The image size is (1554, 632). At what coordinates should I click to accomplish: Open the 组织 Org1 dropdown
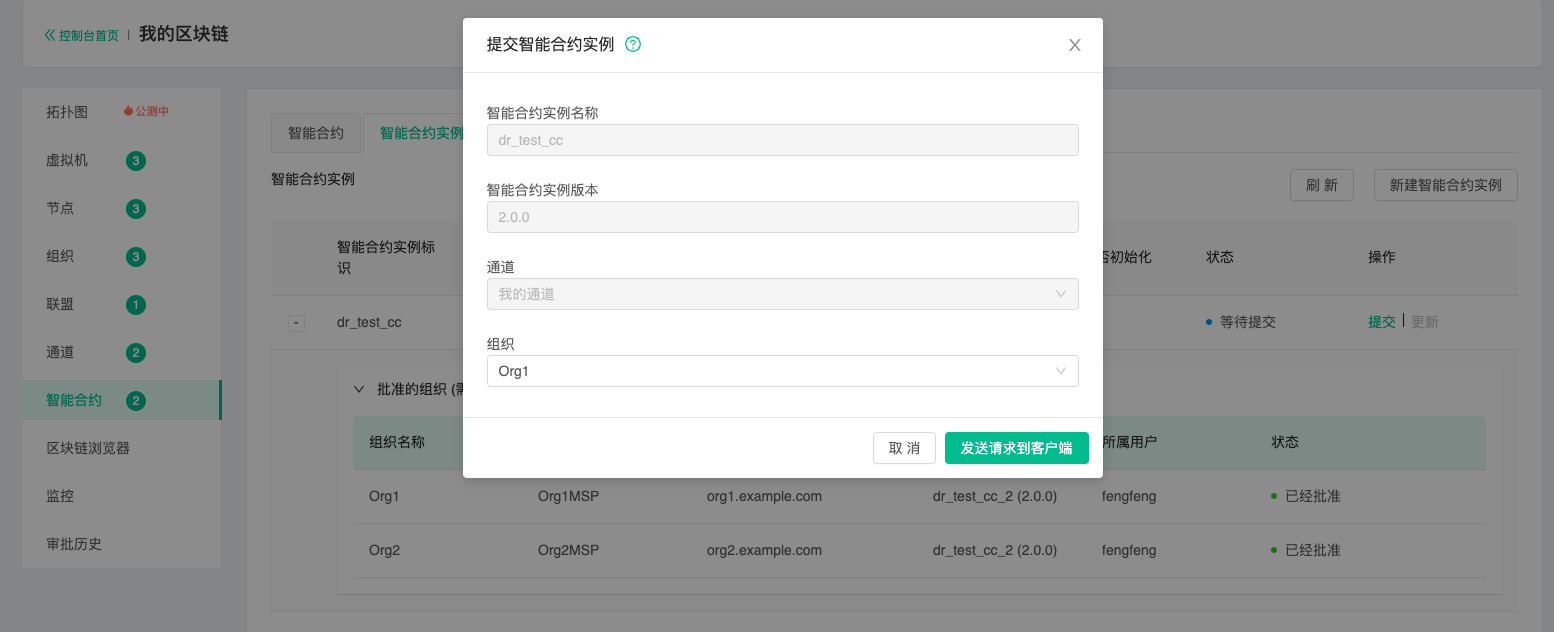pos(782,371)
